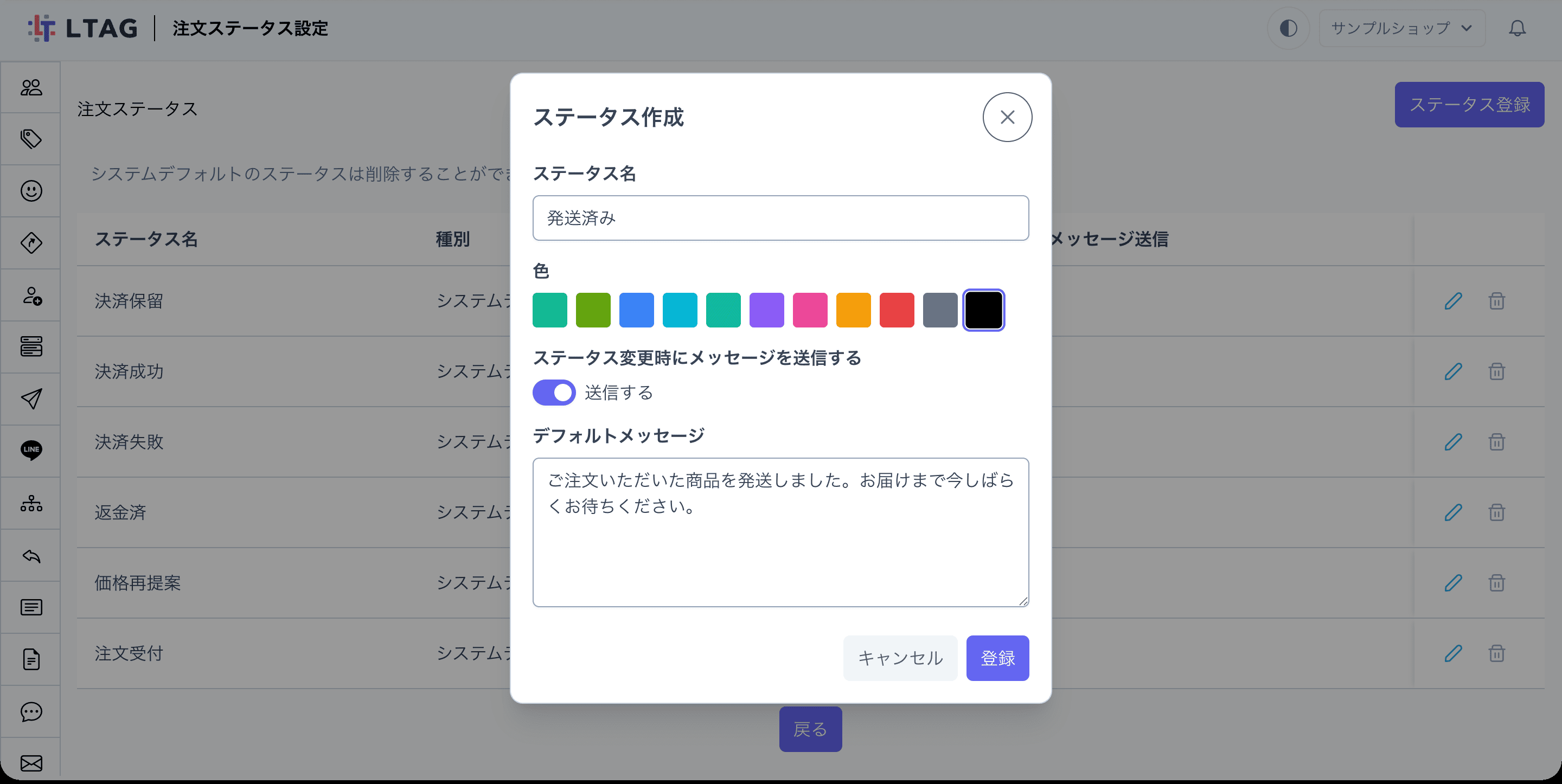Pick the pink color swatch

pos(810,310)
